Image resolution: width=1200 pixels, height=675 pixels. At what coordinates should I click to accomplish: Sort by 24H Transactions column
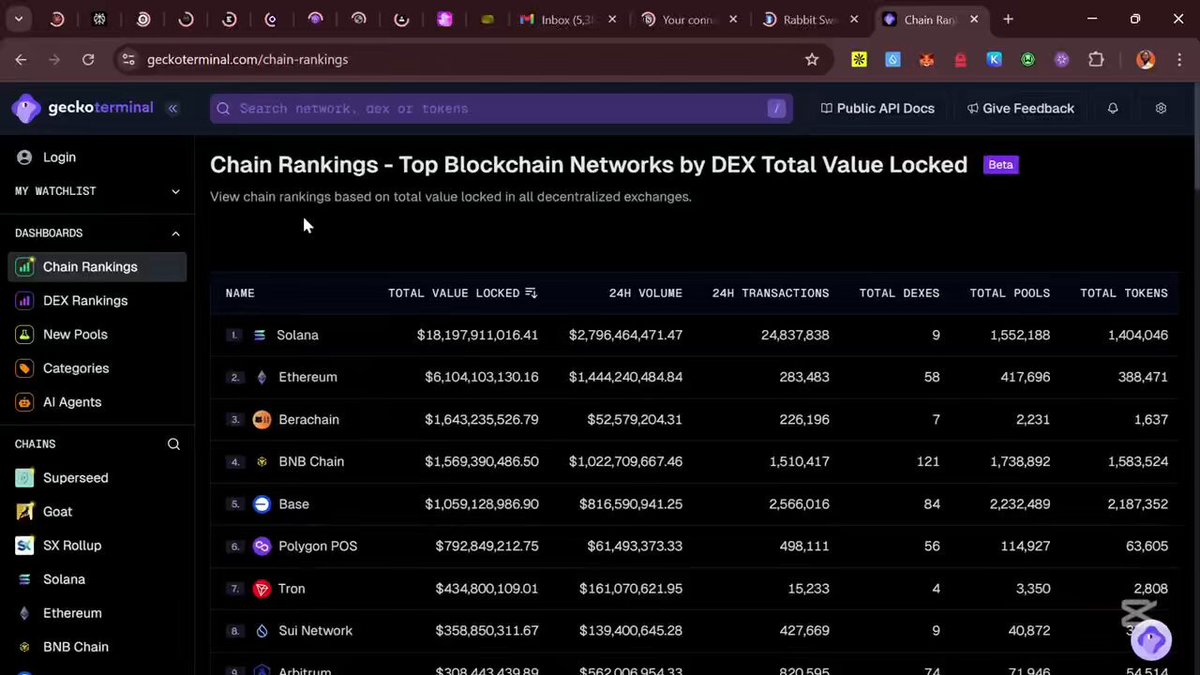(770, 293)
